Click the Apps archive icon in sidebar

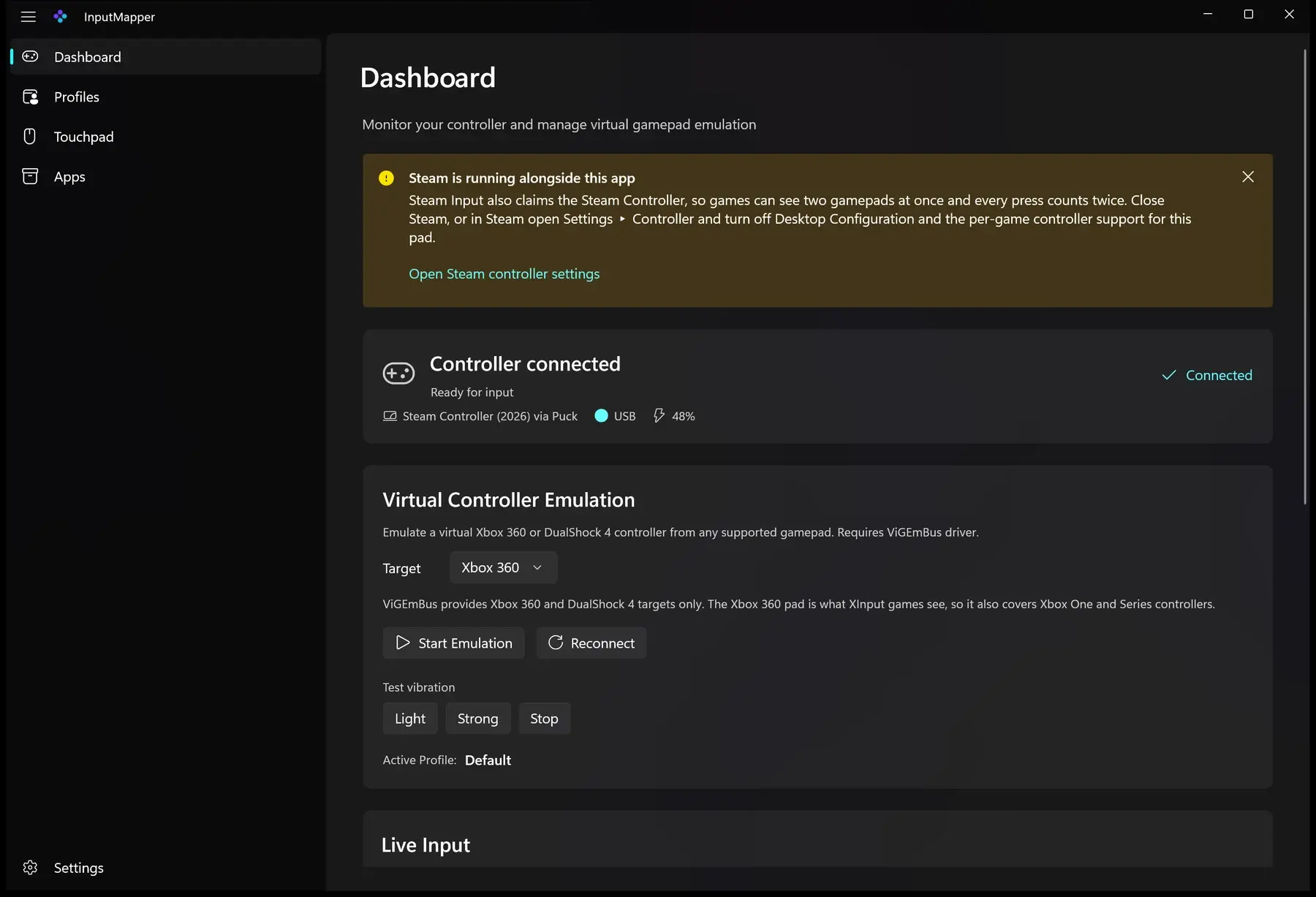30,176
